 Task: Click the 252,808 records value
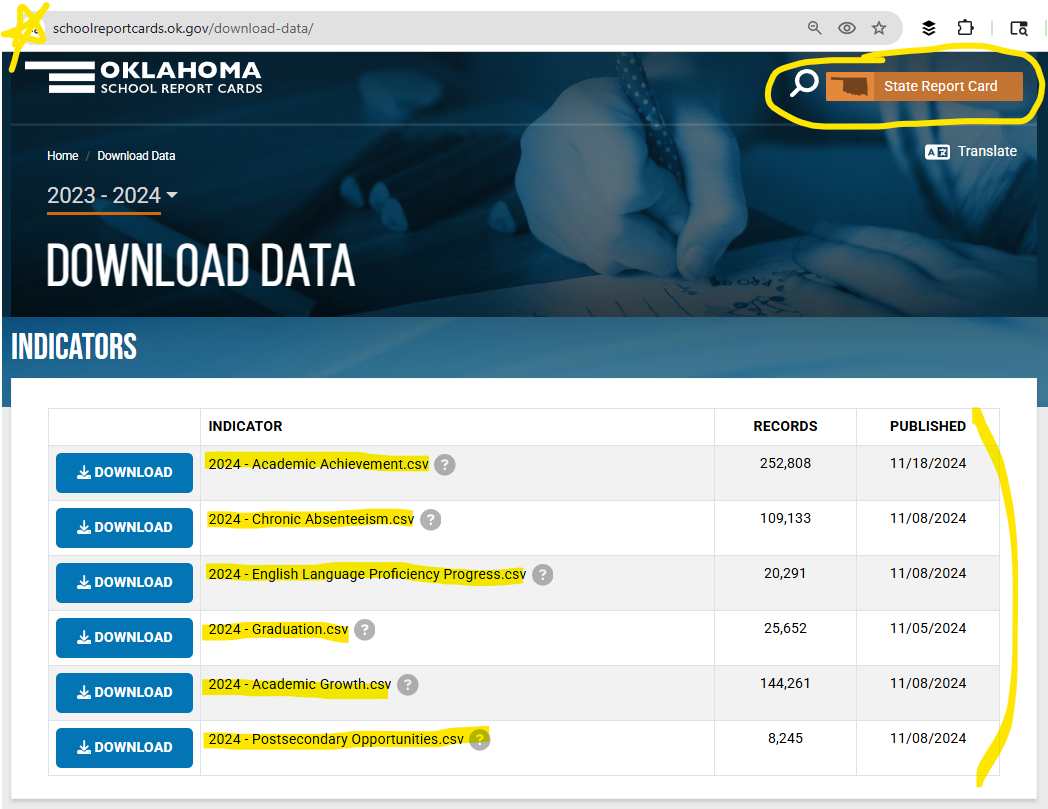click(x=785, y=463)
